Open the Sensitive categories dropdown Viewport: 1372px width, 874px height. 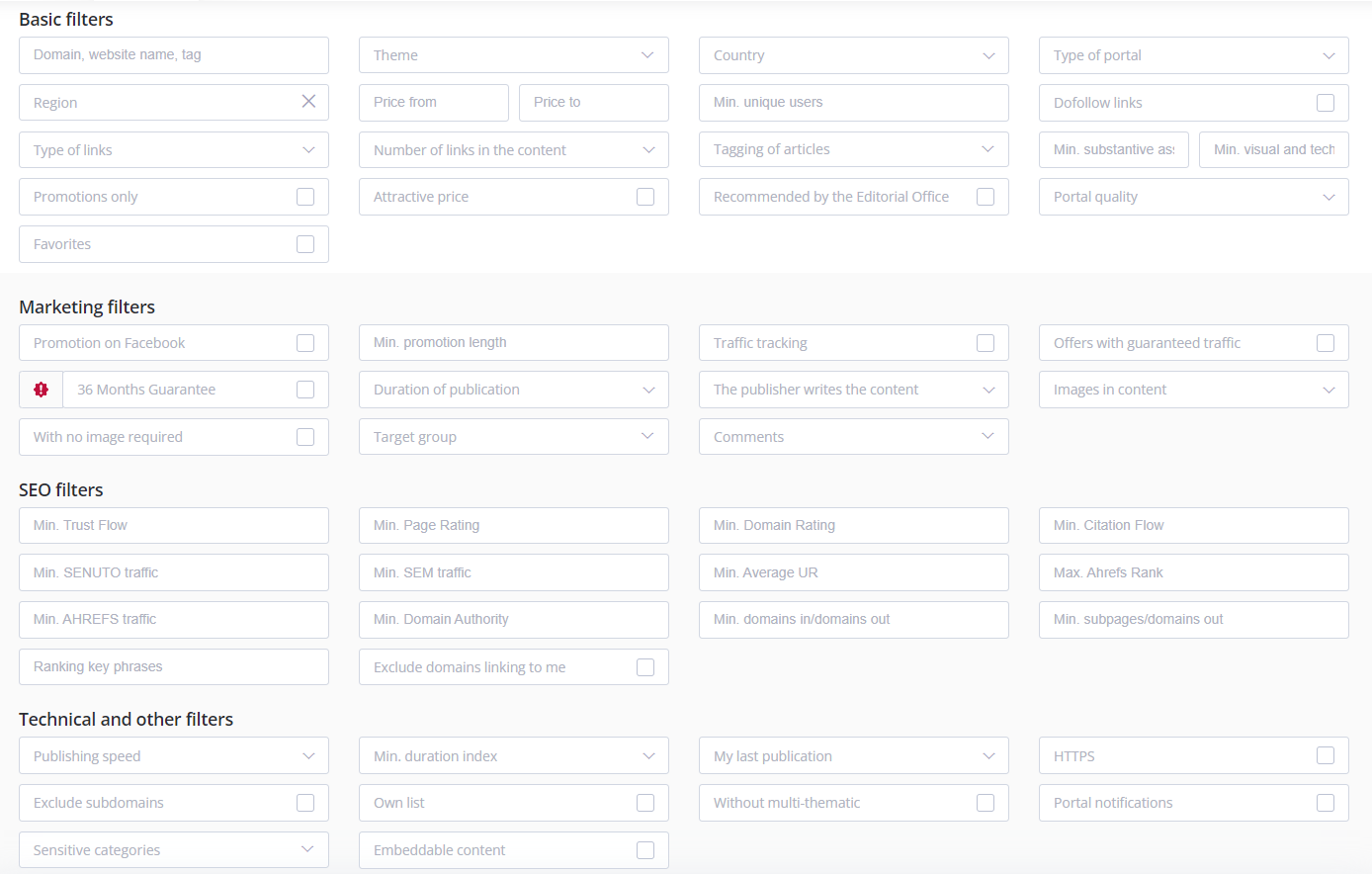[173, 850]
